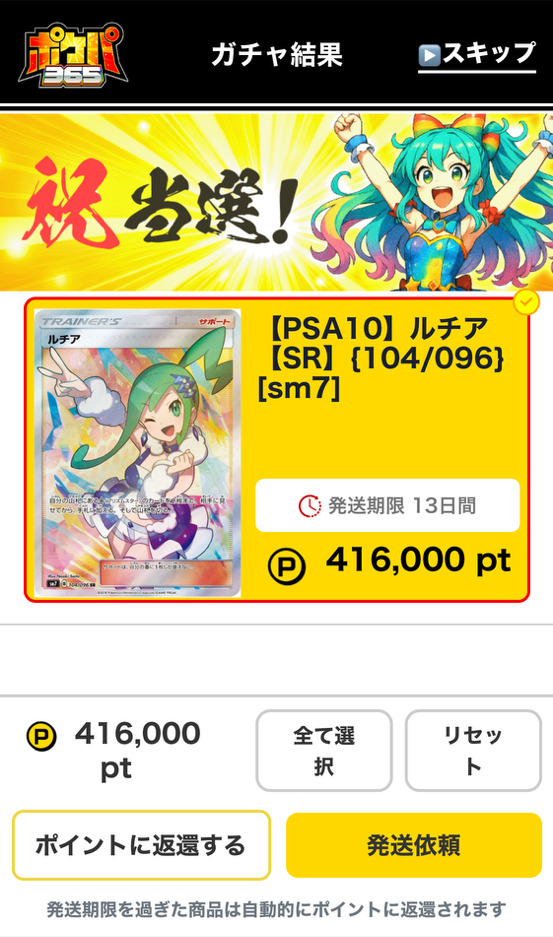Click ポイントに返還する button
This screenshot has width=553, height=937.
point(141,845)
